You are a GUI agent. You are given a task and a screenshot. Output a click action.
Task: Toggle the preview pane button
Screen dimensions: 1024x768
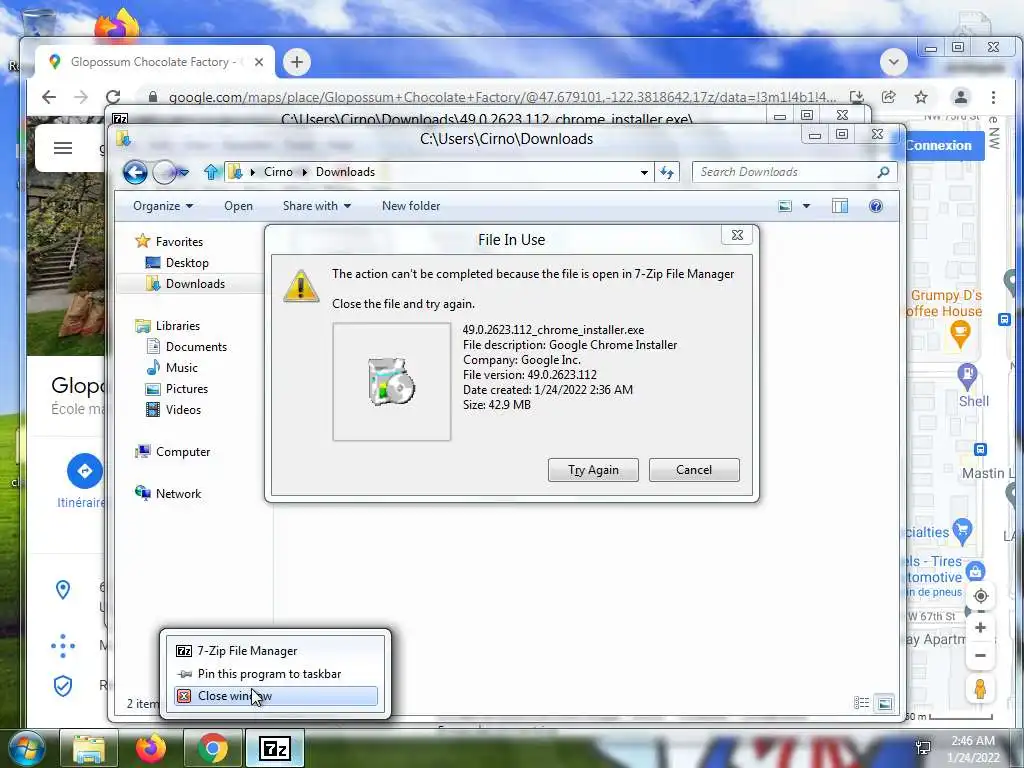coord(840,206)
